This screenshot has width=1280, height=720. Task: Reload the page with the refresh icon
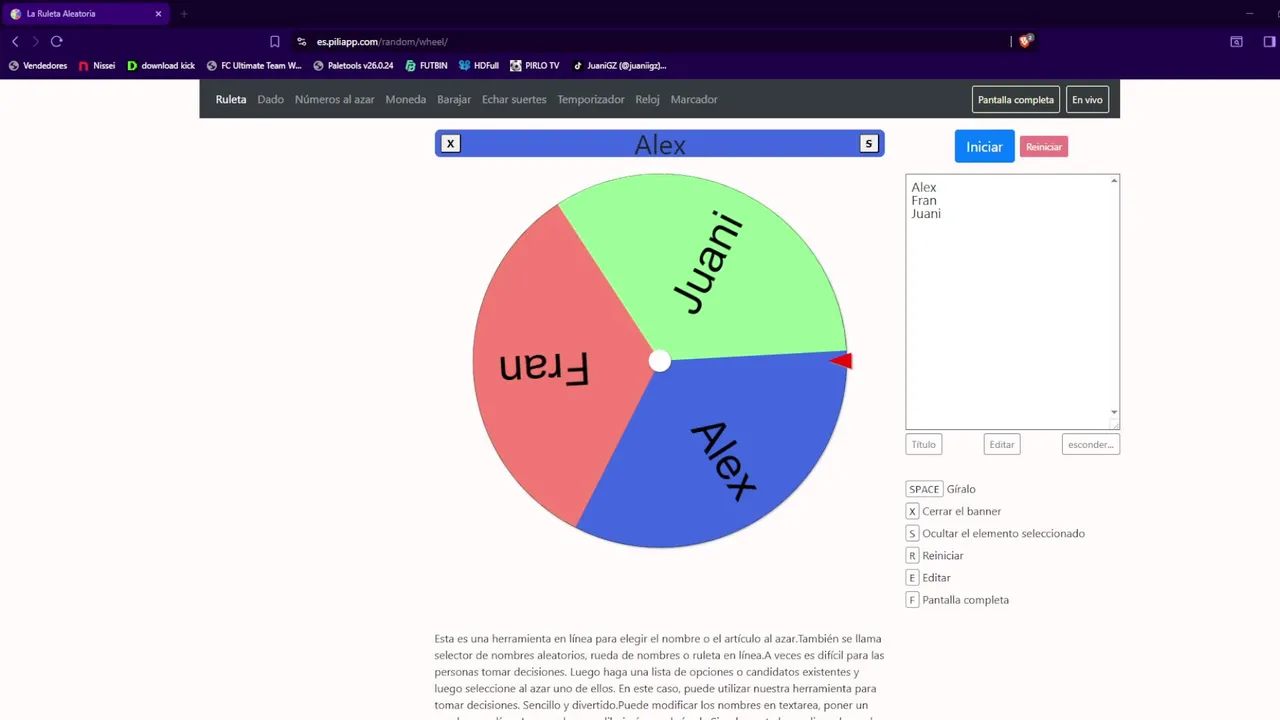[x=57, y=41]
